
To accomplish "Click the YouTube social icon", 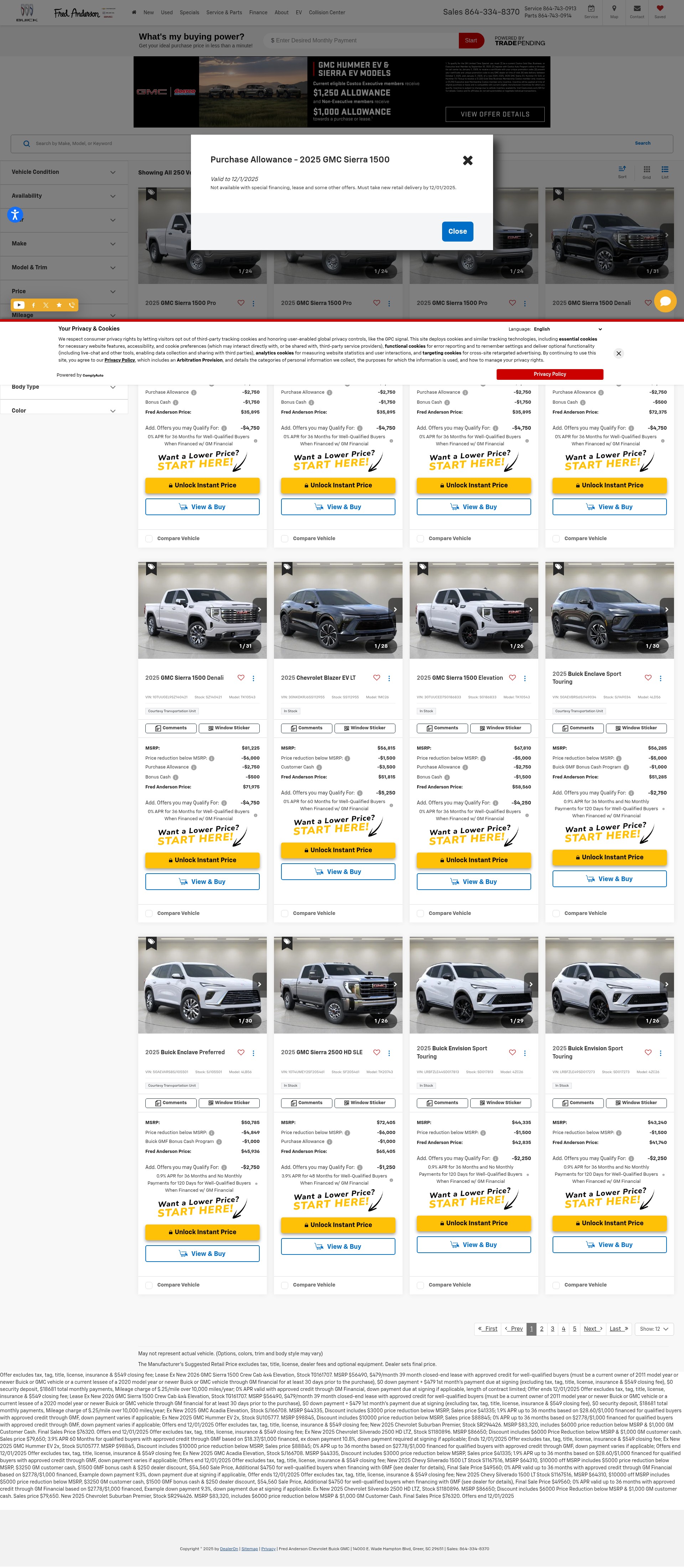I will click(19, 305).
